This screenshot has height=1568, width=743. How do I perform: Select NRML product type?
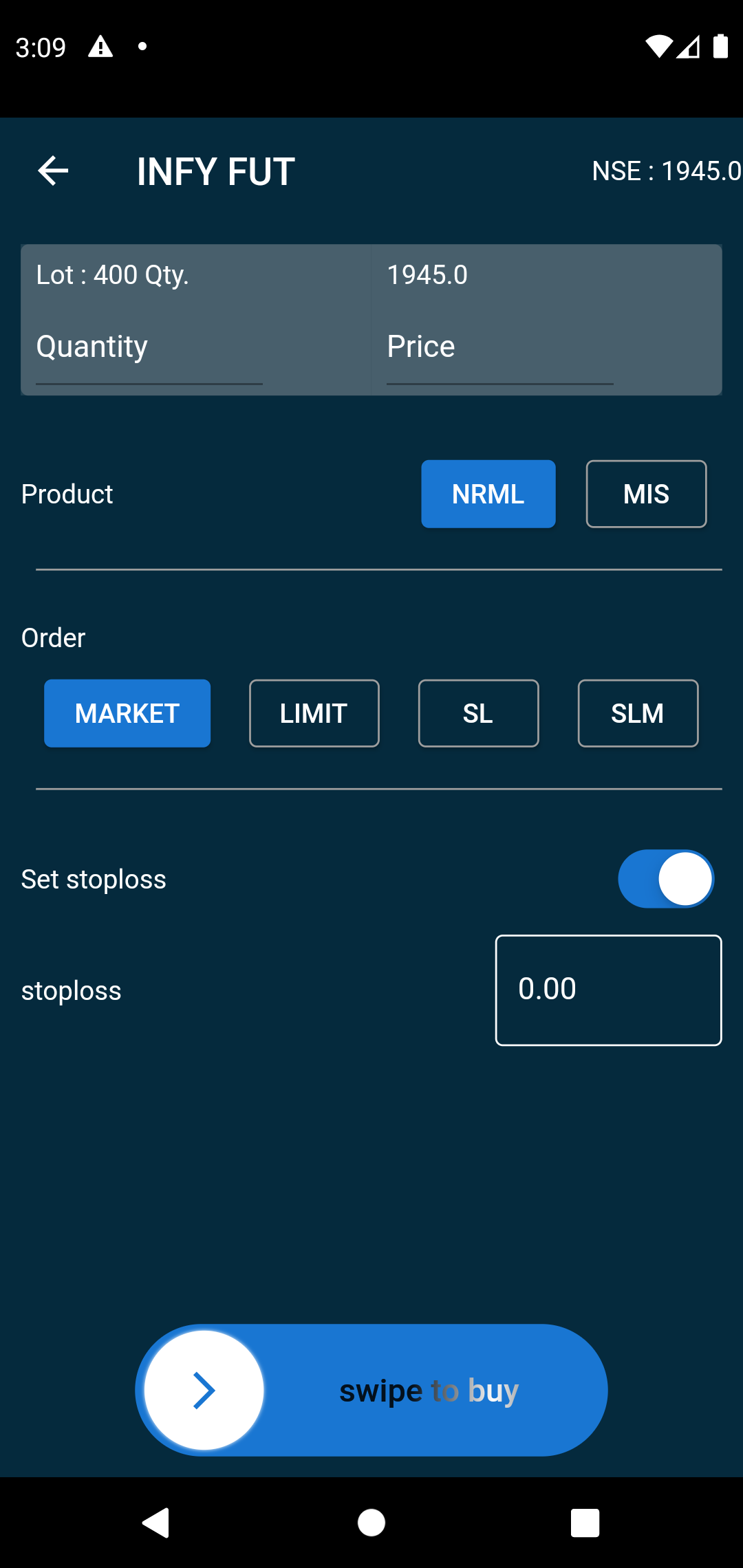pyautogui.click(x=488, y=494)
